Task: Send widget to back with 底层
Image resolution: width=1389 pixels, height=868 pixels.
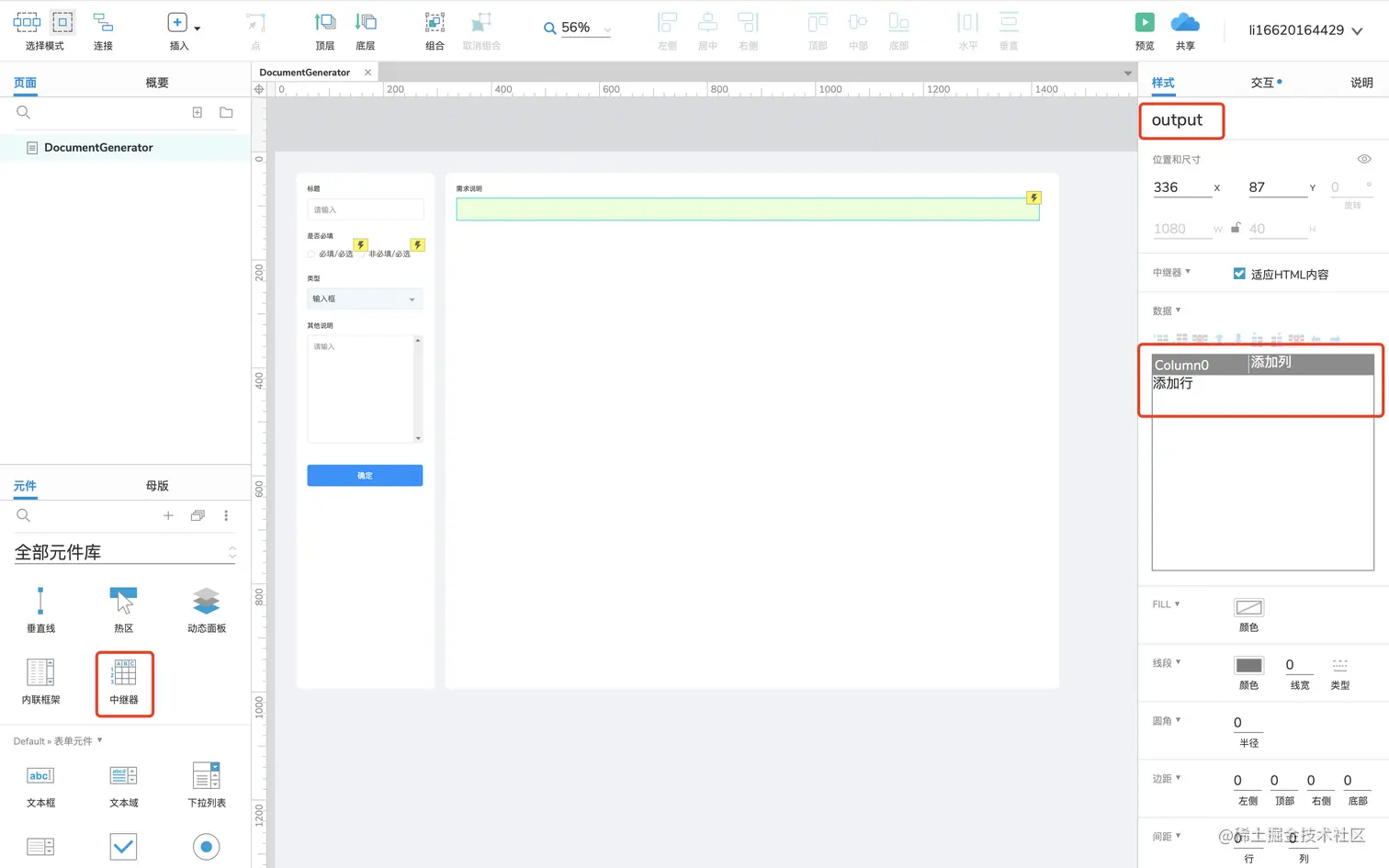Action: 366,22
